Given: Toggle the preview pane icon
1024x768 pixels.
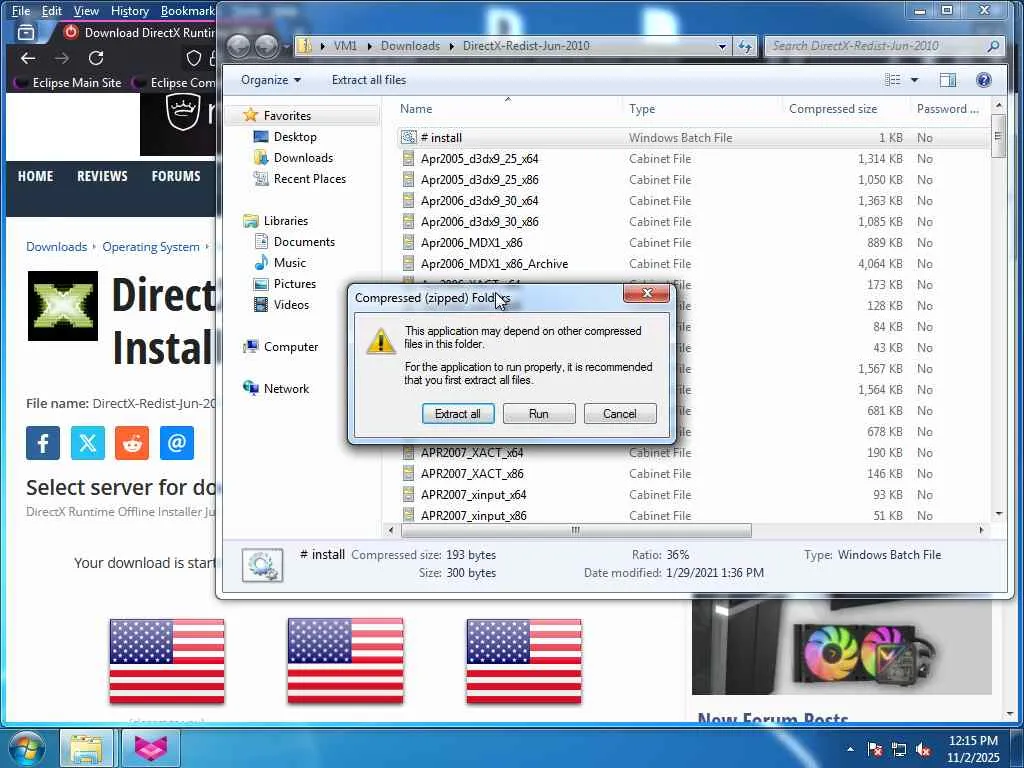Looking at the screenshot, I should point(948,80).
